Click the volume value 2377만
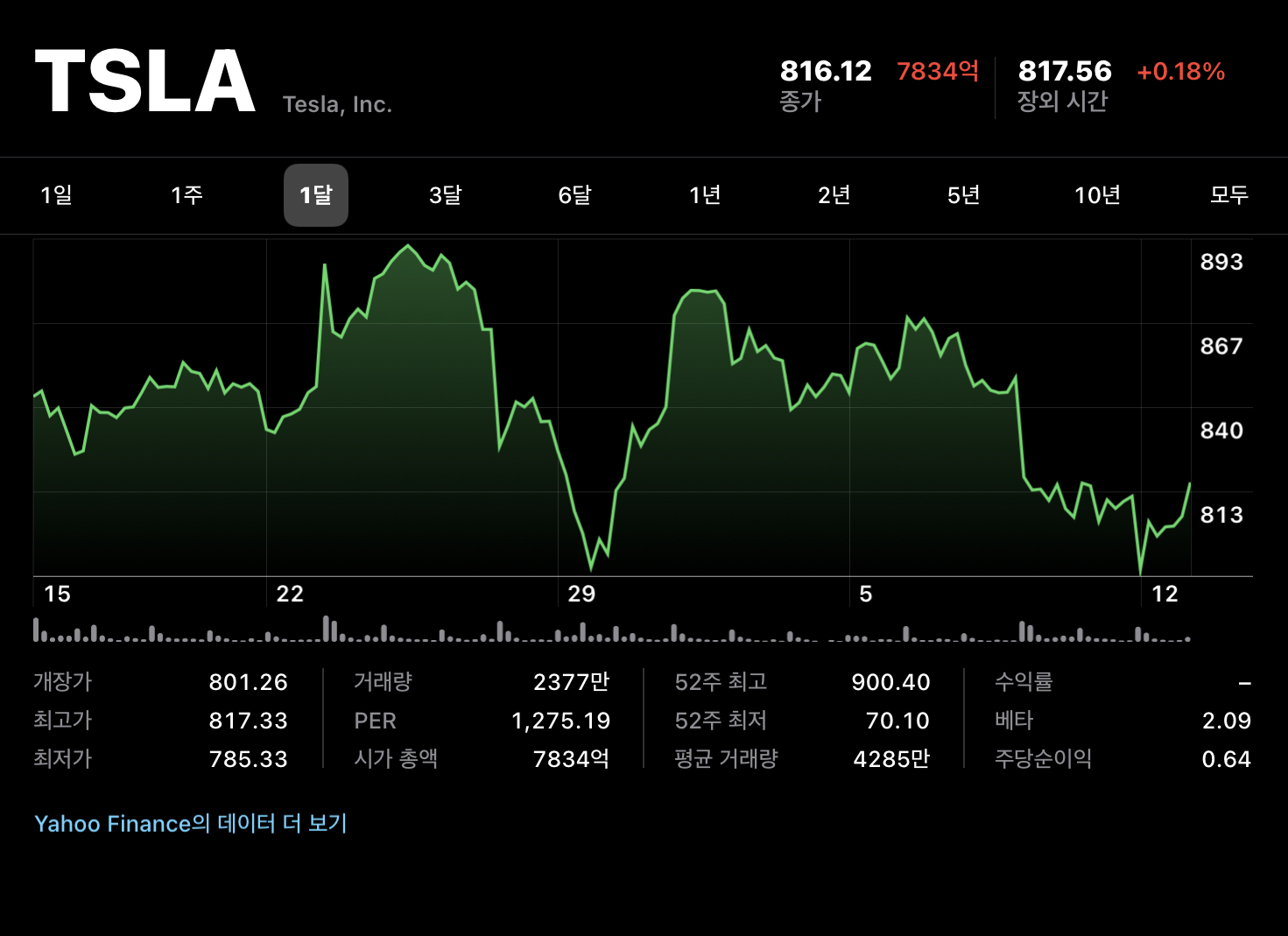The height and width of the screenshot is (936, 1288). (x=572, y=682)
